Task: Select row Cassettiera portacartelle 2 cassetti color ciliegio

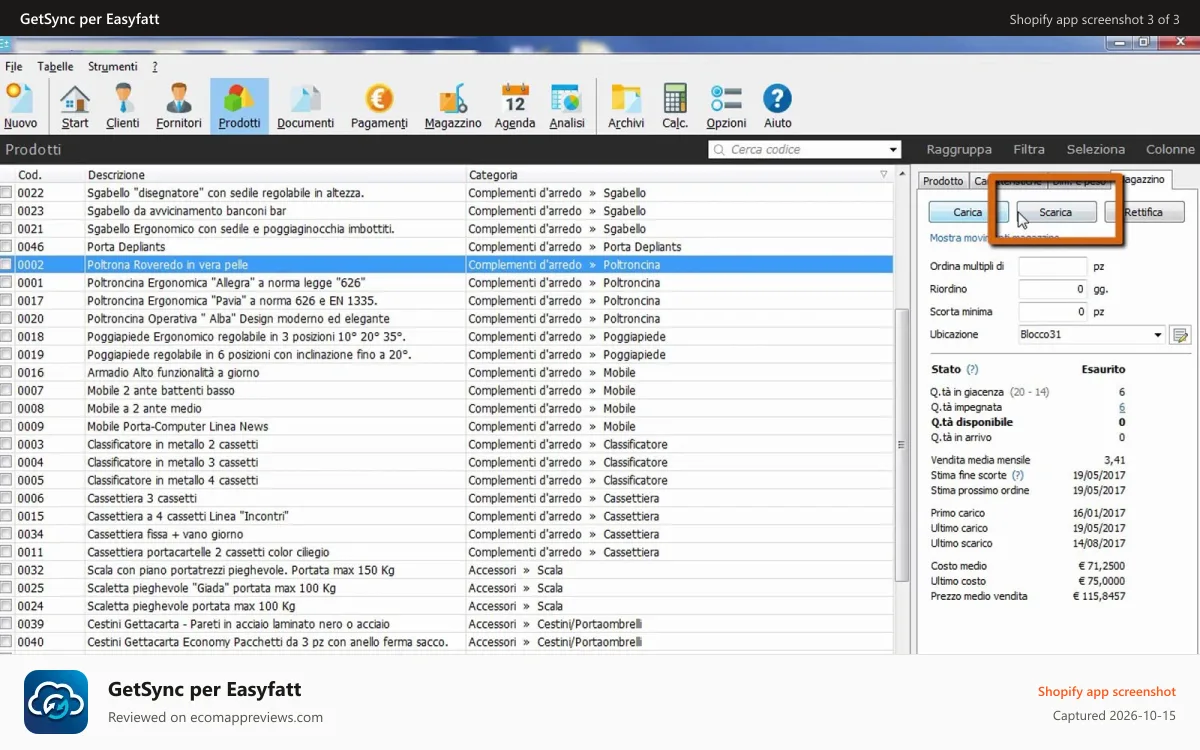Action: [x=447, y=553]
